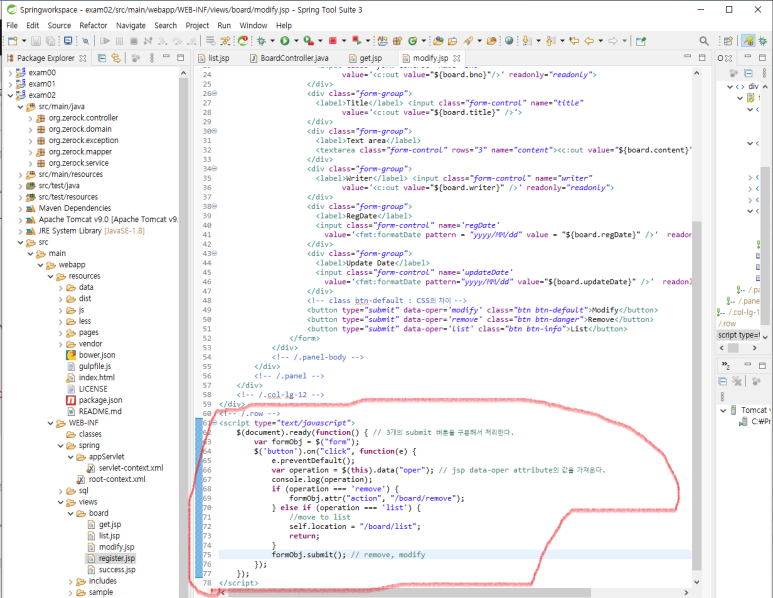Switch to the Spring perspective leaf icon
Viewport: 773px width, 598px height.
pyautogui.click(x=748, y=41)
